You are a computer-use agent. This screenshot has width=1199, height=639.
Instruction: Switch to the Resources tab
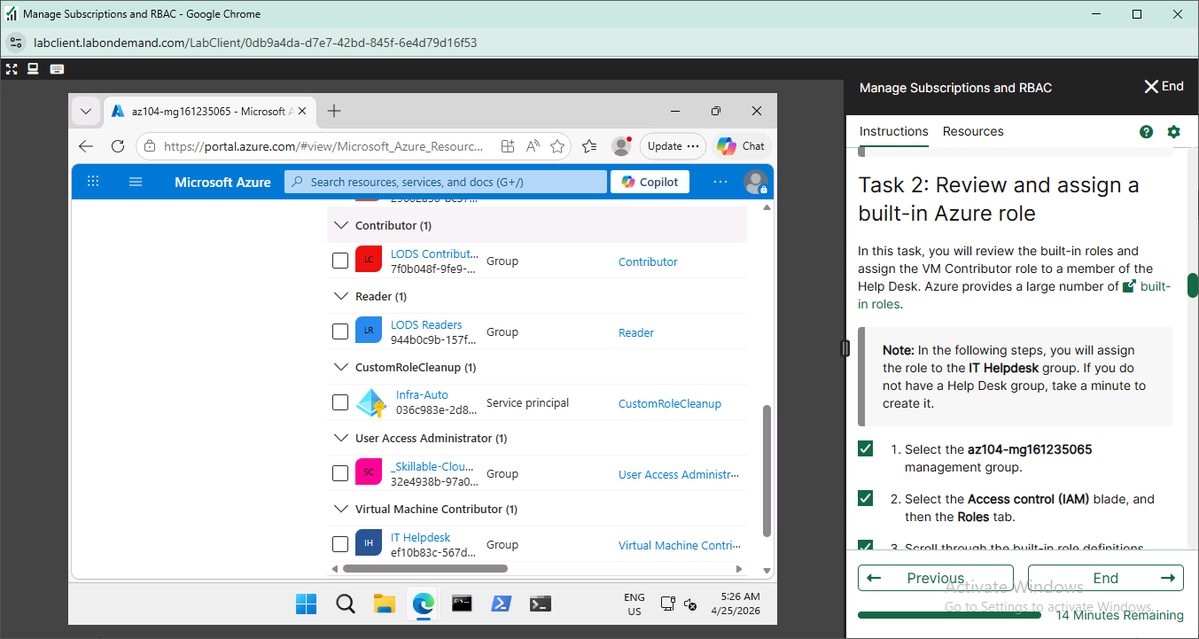pos(973,131)
